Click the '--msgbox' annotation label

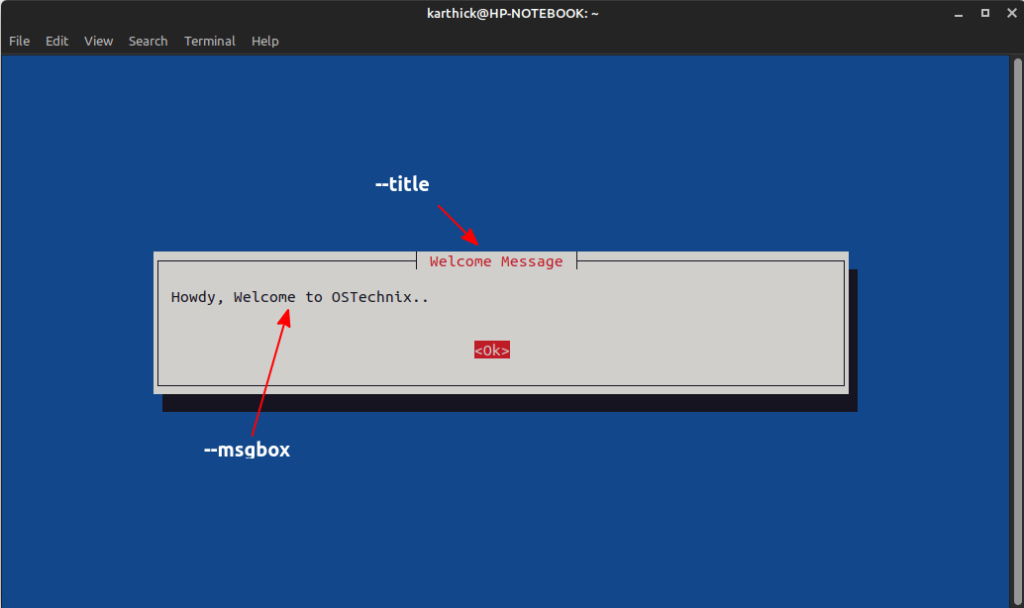pos(247,450)
